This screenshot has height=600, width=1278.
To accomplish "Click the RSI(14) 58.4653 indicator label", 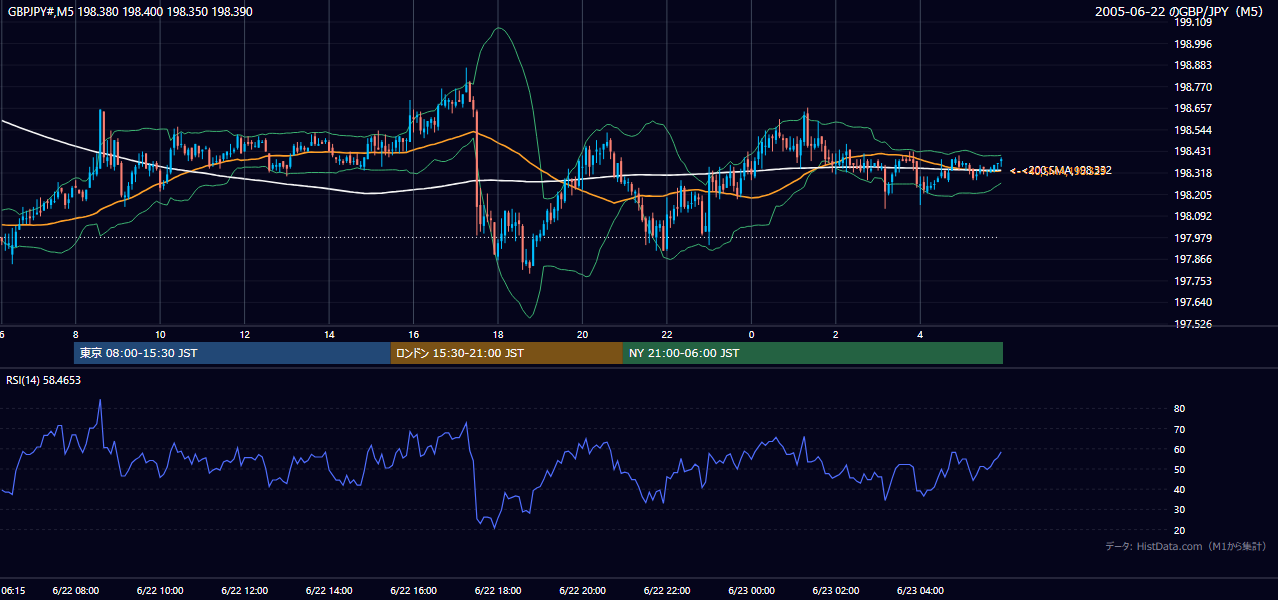I will [44, 380].
